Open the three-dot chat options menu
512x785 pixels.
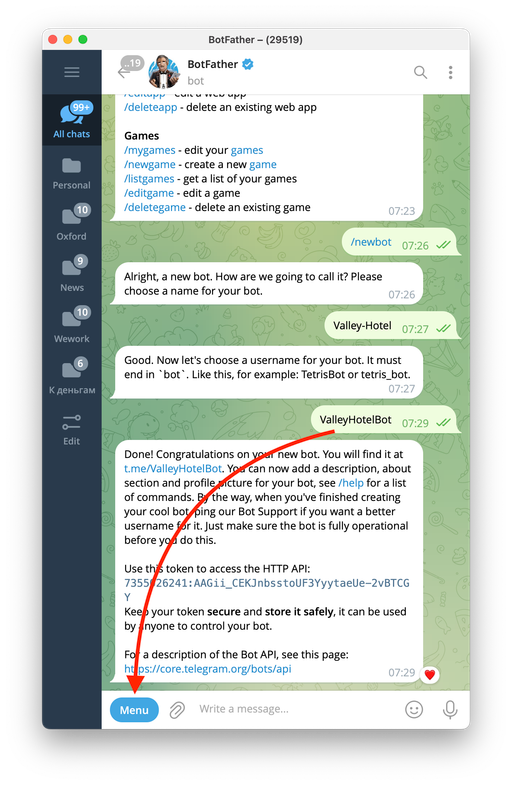coord(450,73)
